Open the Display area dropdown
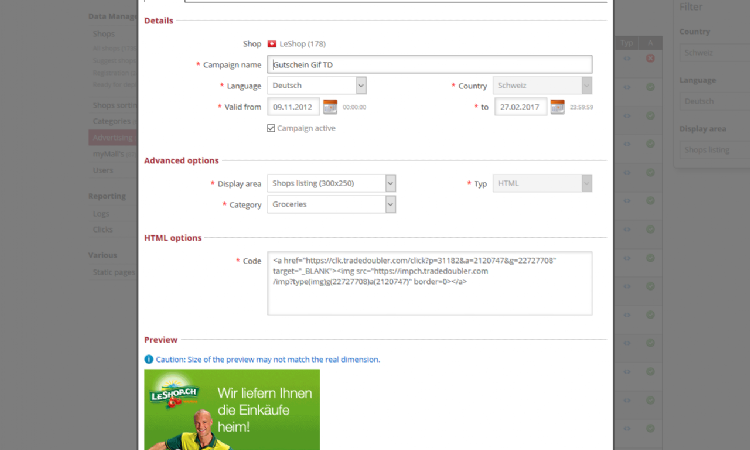The width and height of the screenshot is (750, 450). point(391,183)
